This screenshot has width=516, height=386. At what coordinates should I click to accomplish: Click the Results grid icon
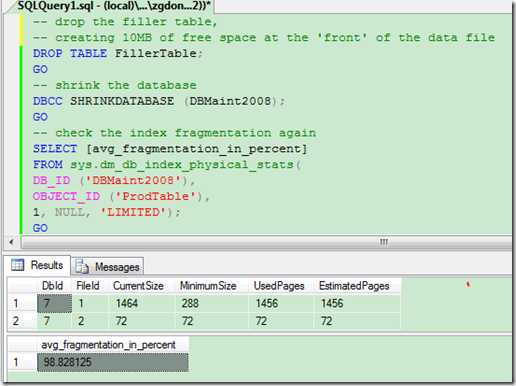tap(18, 265)
